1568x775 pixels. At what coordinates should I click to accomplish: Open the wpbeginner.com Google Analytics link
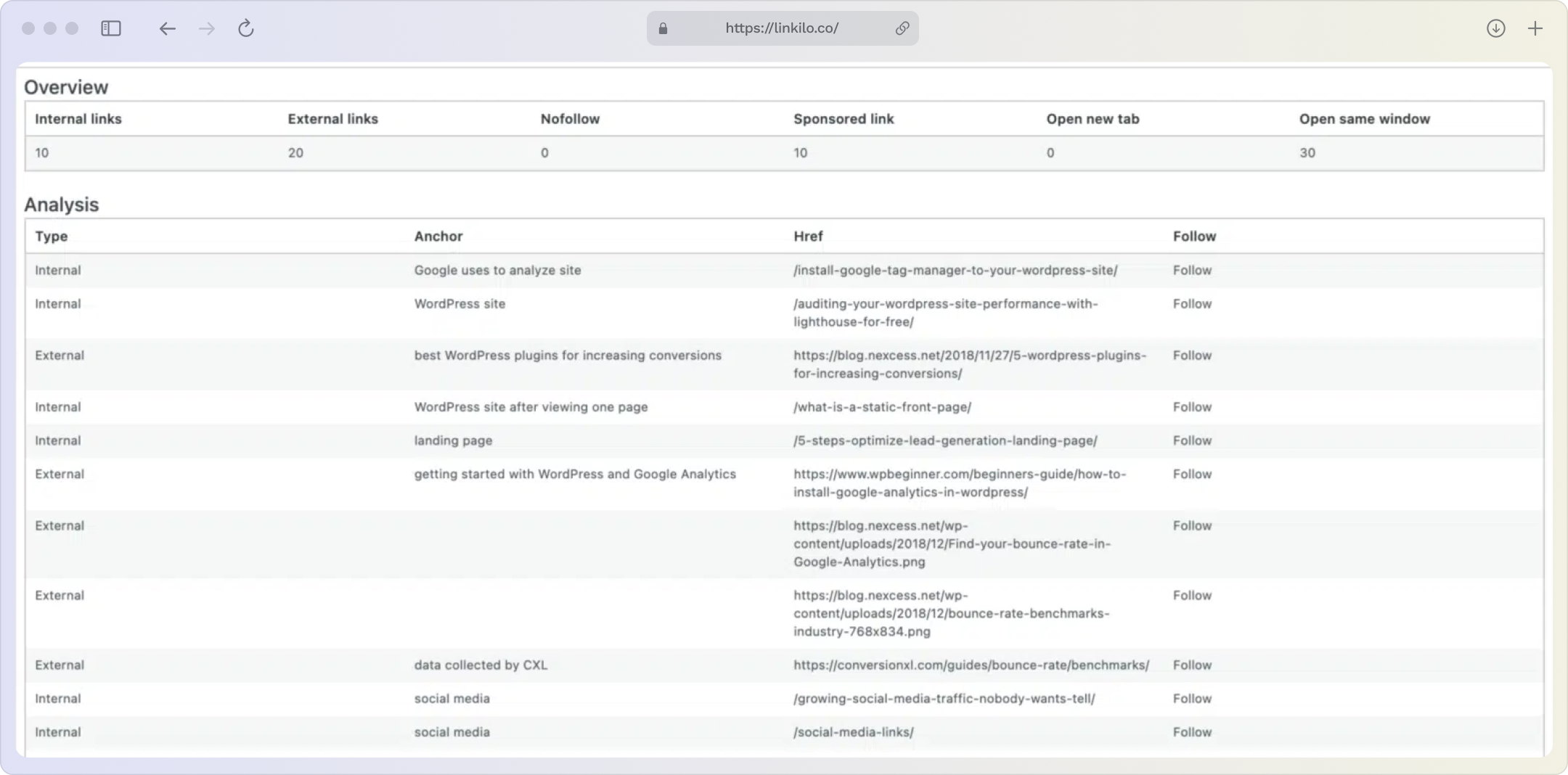pyautogui.click(x=959, y=483)
